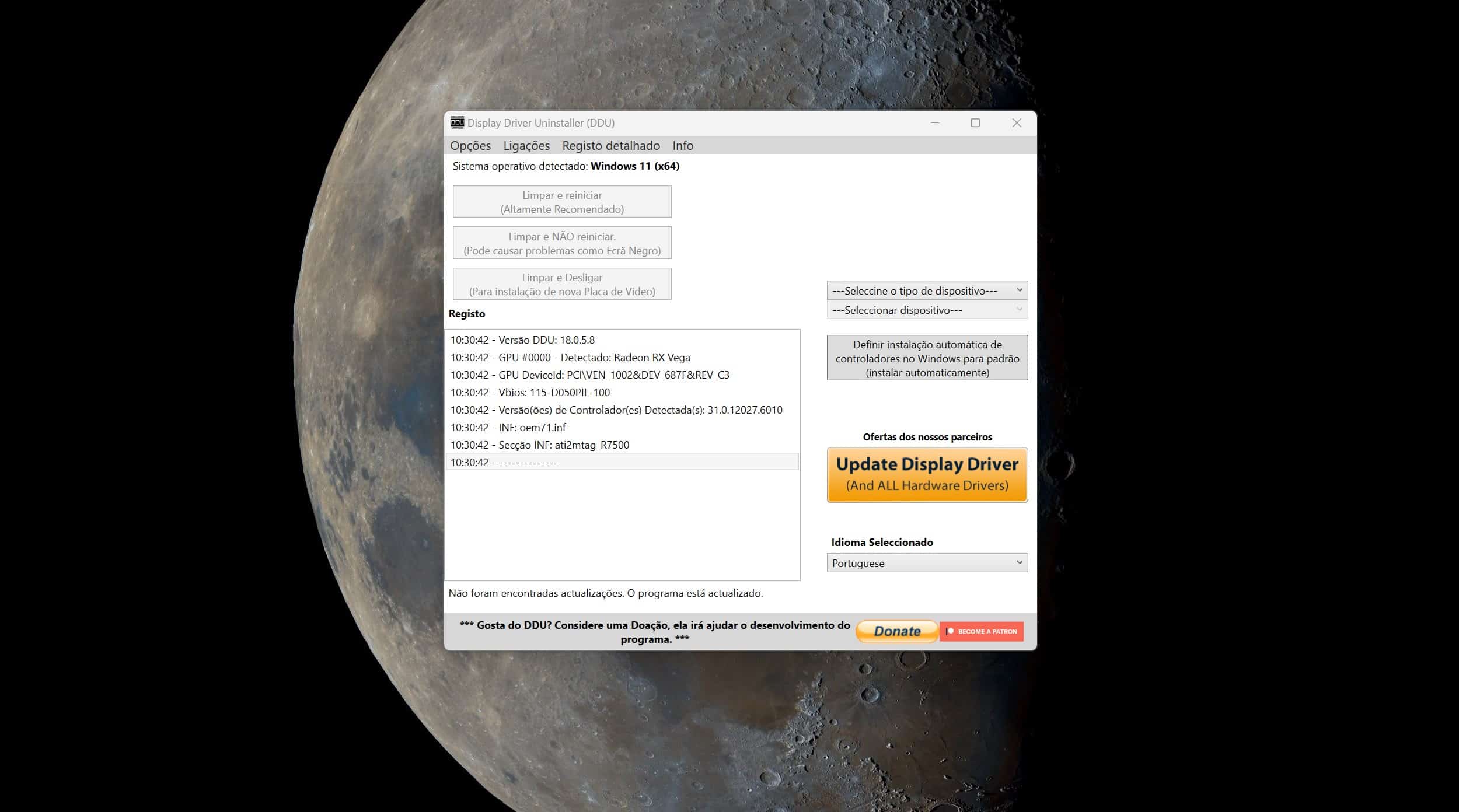Click the Windows 11 (x64) detected OS text

[635, 166]
